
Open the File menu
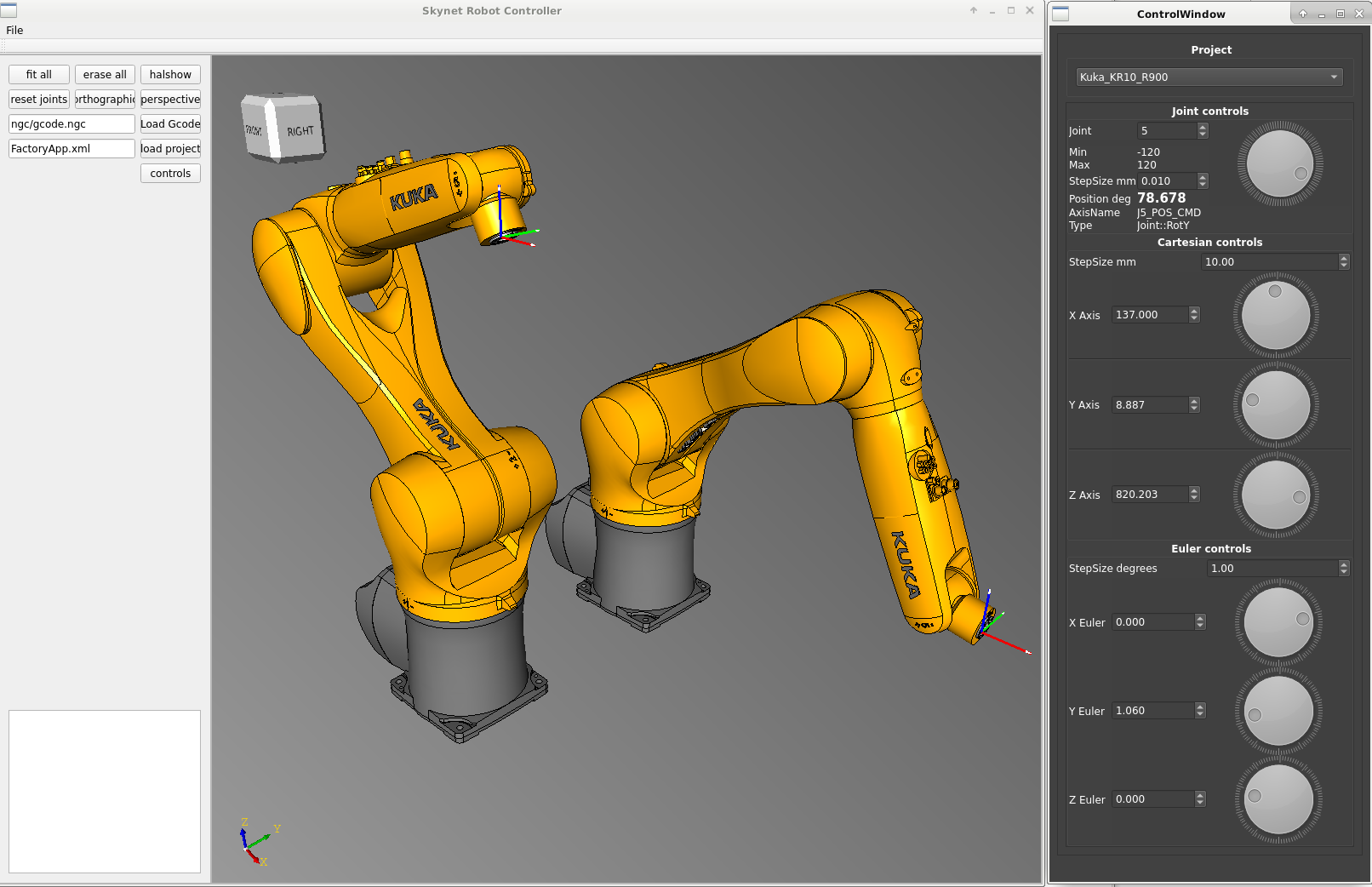tap(14, 30)
